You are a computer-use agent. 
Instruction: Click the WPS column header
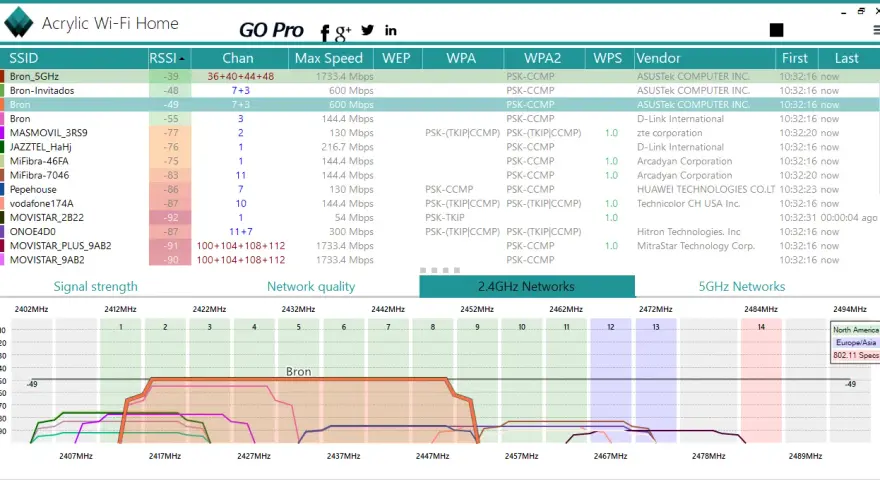click(x=608, y=58)
